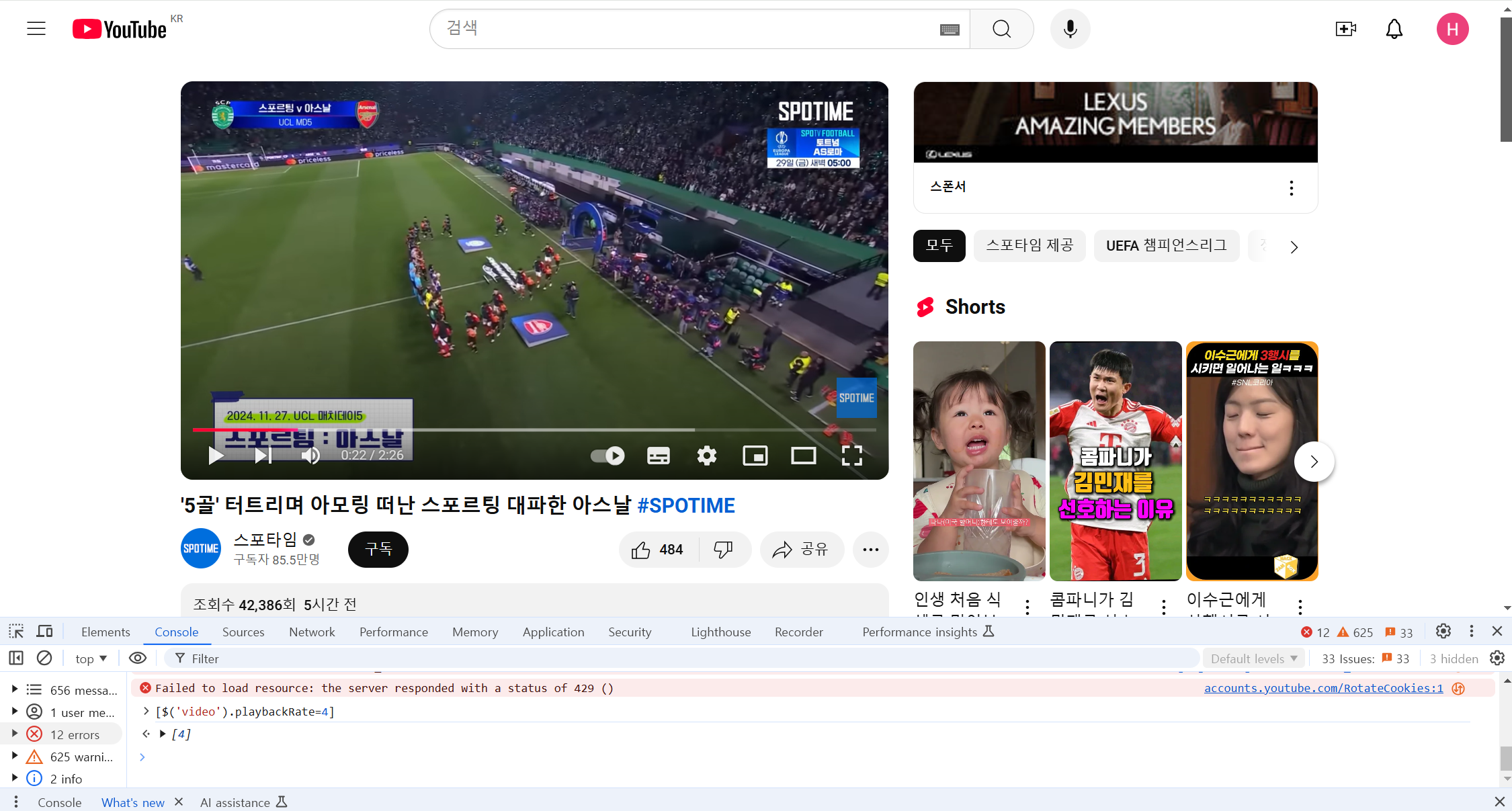Toggle the DevTools device toolbar
Screen dimensions: 1512x811
[45, 632]
